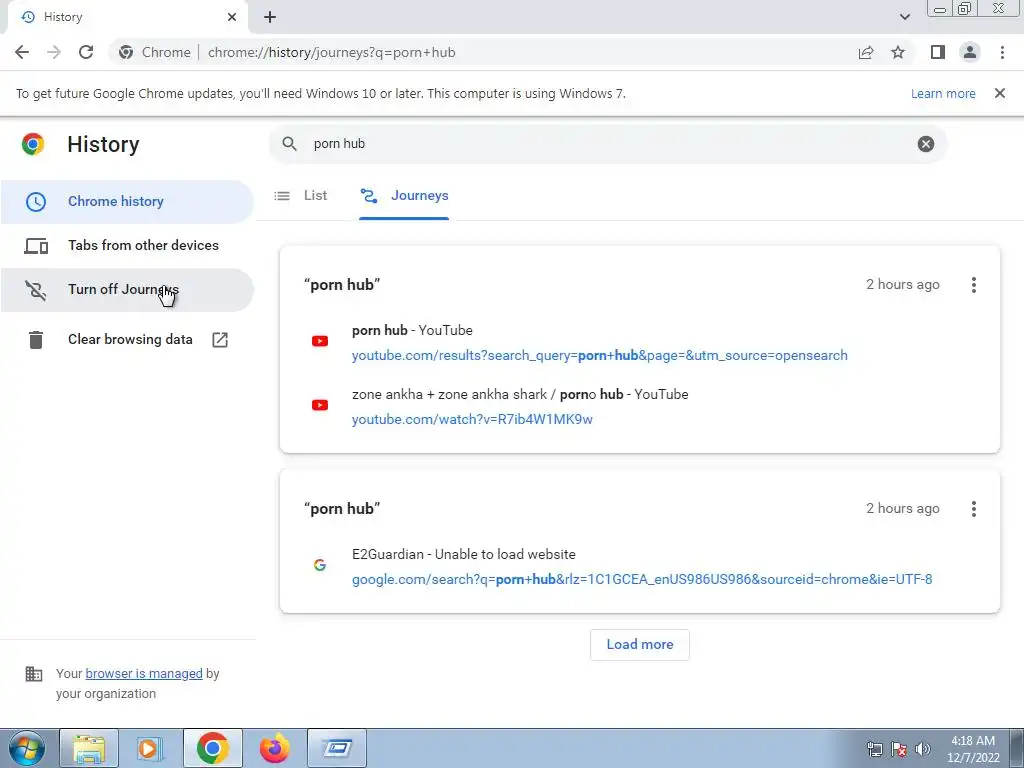Open Clear browsing data
Viewport: 1024px width, 768px height.
pos(127,340)
